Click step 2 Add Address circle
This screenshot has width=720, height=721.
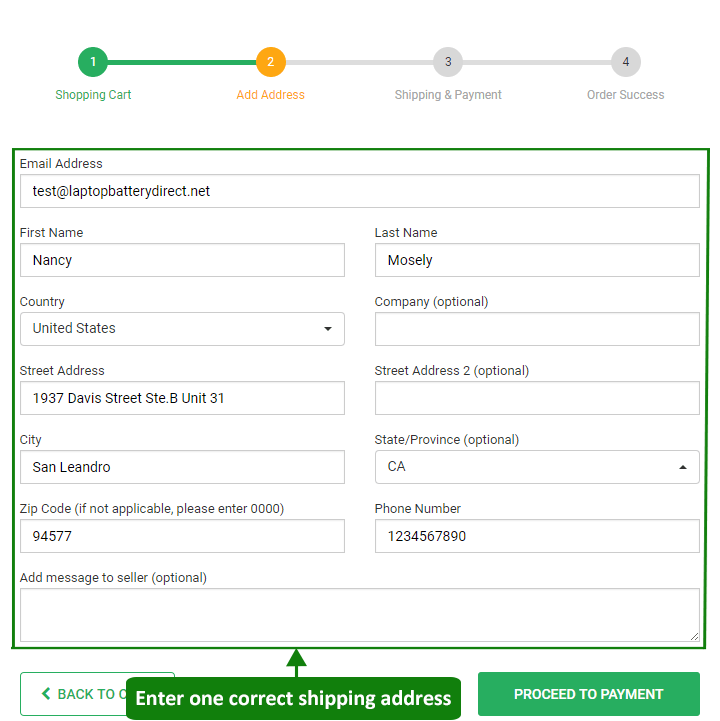pyautogui.click(x=270, y=62)
